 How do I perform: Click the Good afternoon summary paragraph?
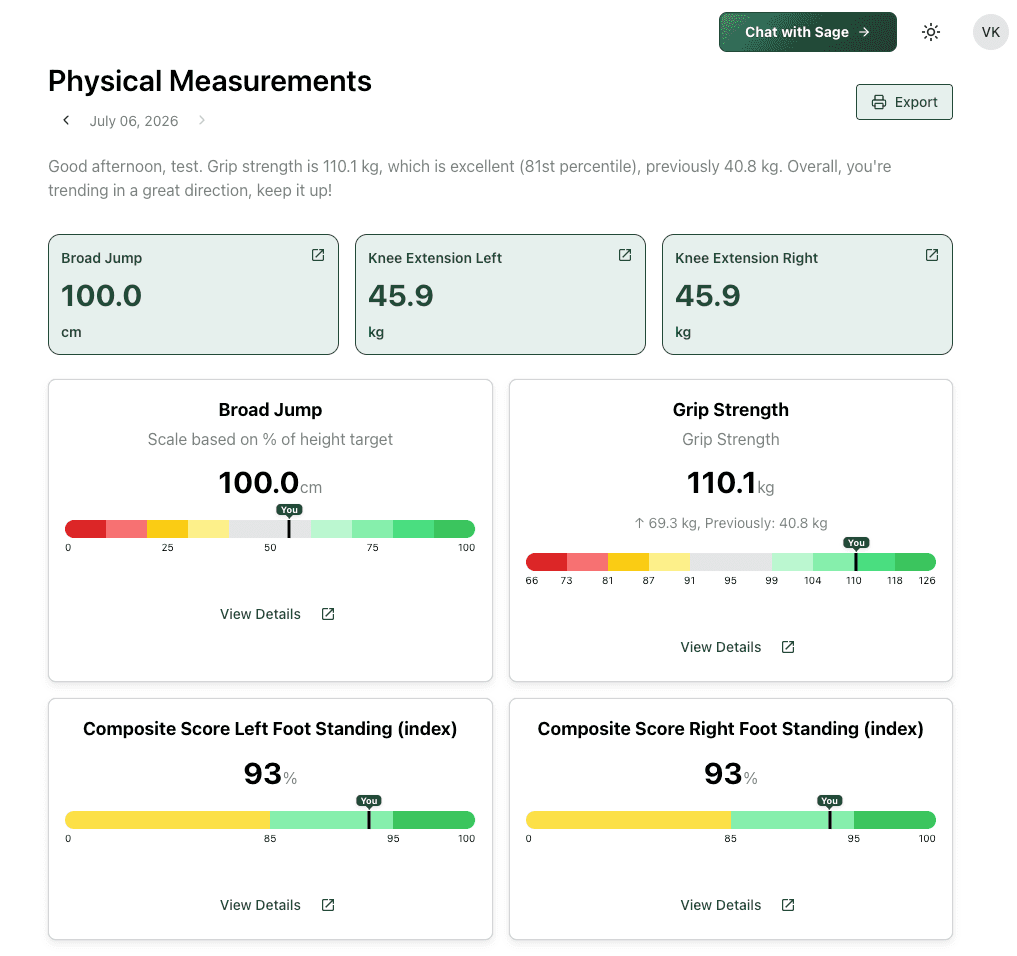pyautogui.click(x=470, y=178)
